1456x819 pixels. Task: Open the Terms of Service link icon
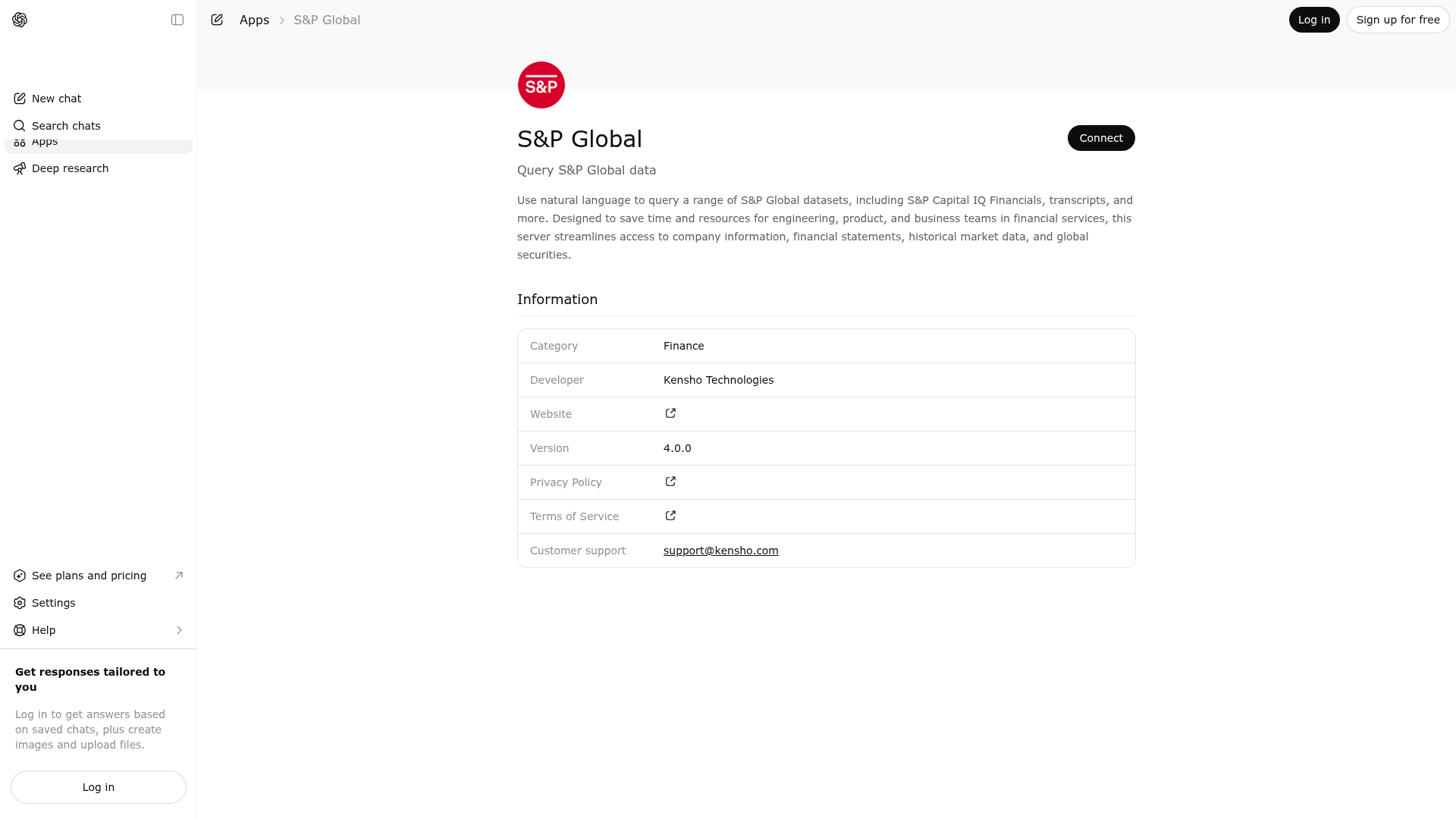[670, 516]
